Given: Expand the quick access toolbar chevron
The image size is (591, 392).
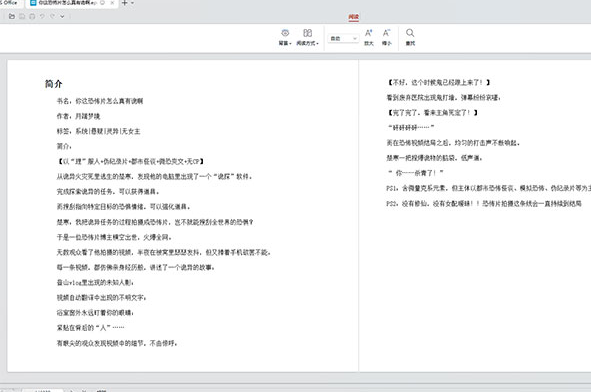Looking at the screenshot, I should click(x=62, y=16).
